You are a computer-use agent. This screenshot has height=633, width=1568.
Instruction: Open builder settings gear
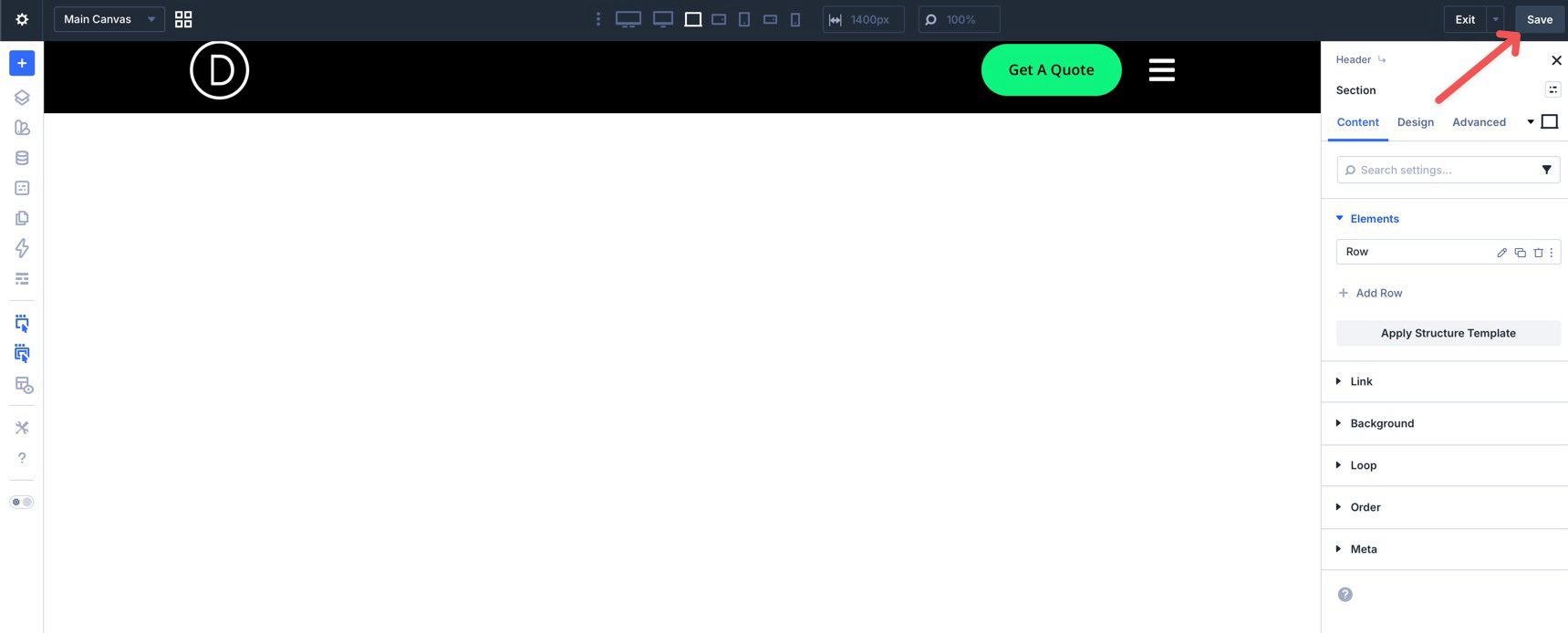pos(22,19)
